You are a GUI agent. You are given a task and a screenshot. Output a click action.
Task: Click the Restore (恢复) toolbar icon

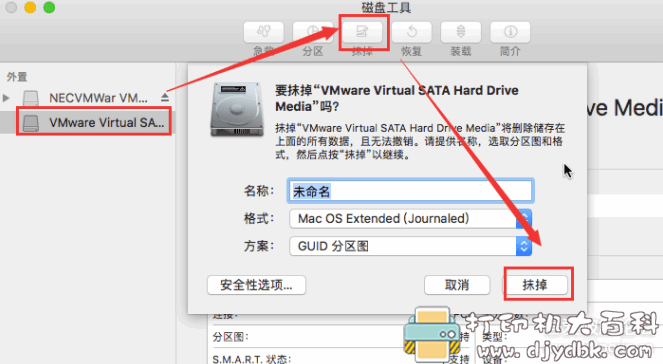tap(411, 32)
